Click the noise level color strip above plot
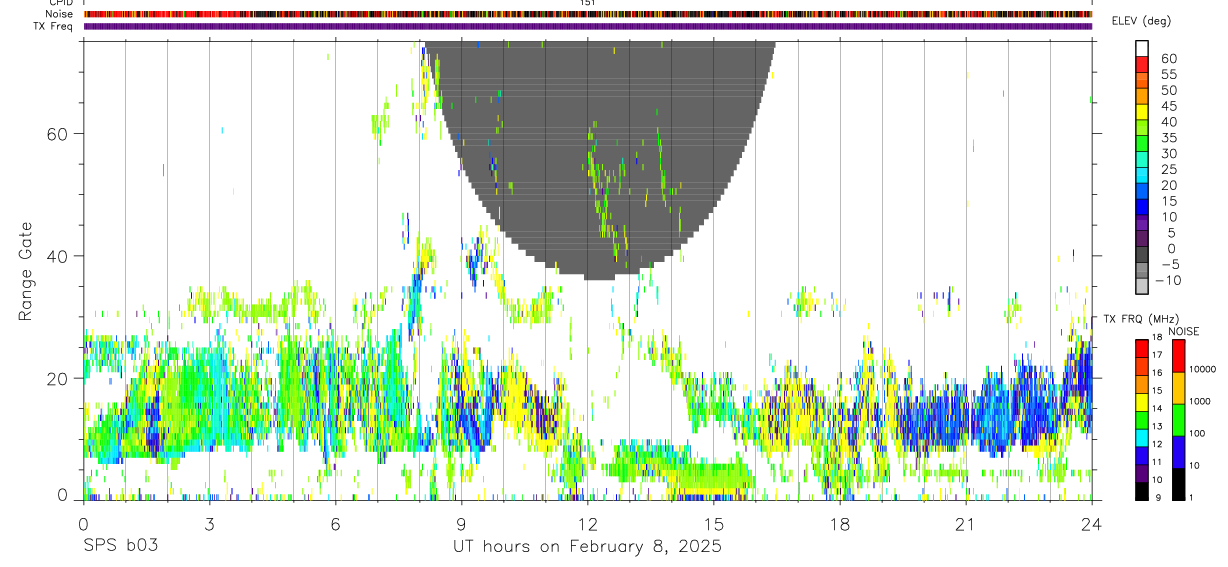 pos(588,14)
